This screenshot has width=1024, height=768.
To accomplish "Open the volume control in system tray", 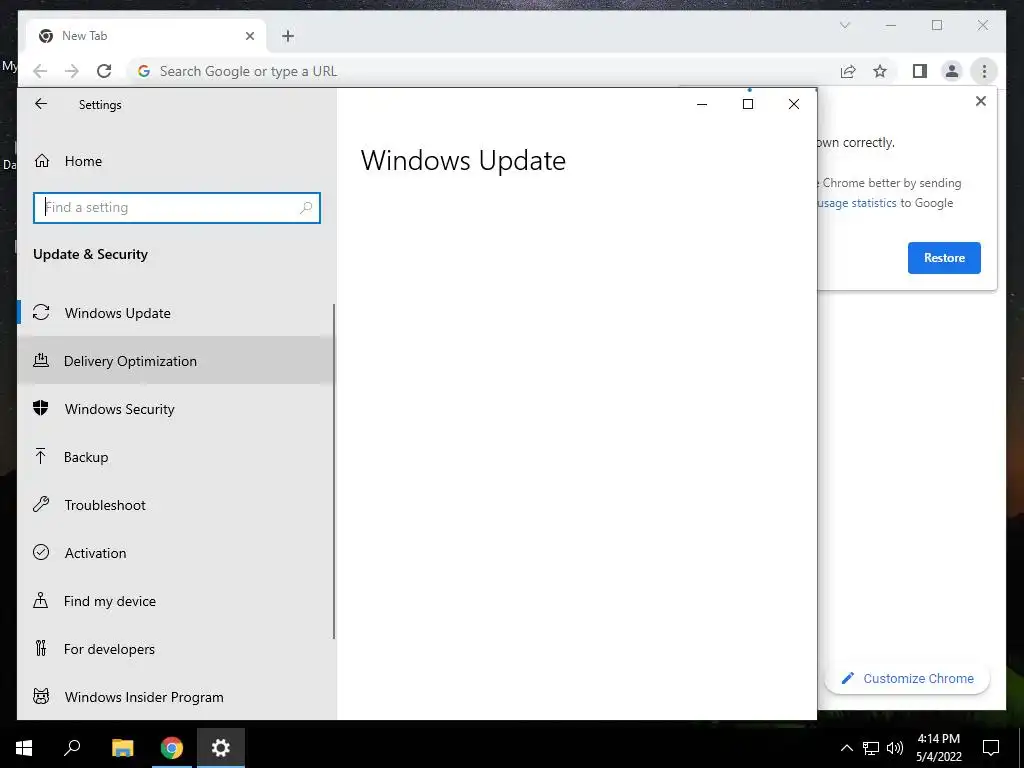I will tap(895, 748).
